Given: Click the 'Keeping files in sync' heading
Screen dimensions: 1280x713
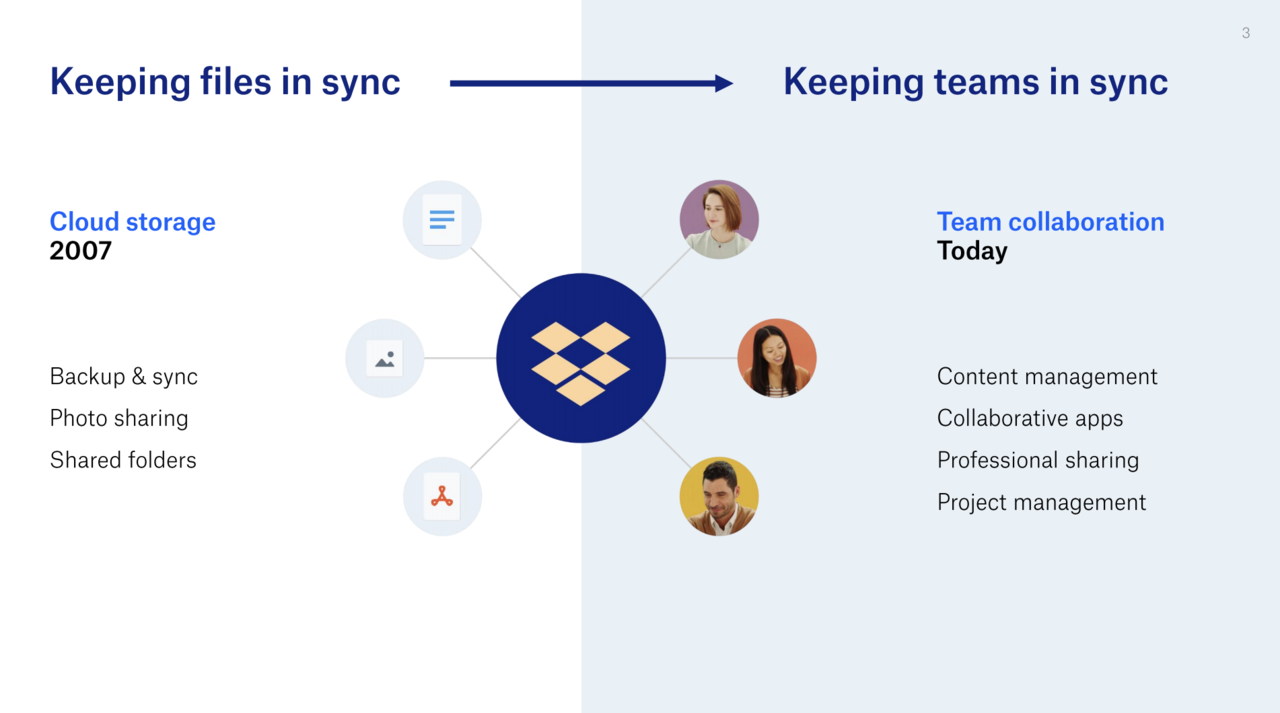Looking at the screenshot, I should [x=225, y=82].
